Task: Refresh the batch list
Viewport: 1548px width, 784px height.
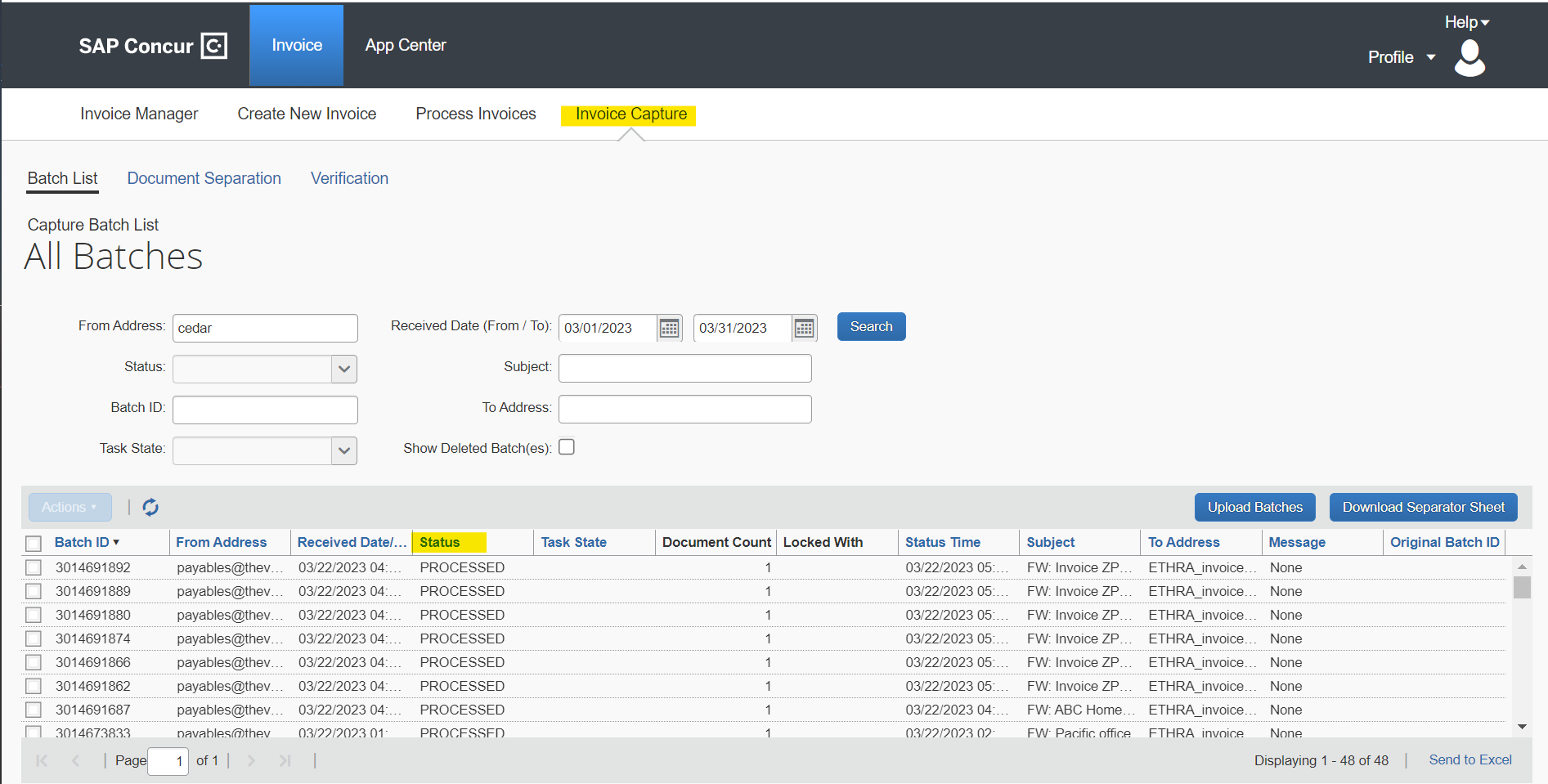Action: click(150, 508)
